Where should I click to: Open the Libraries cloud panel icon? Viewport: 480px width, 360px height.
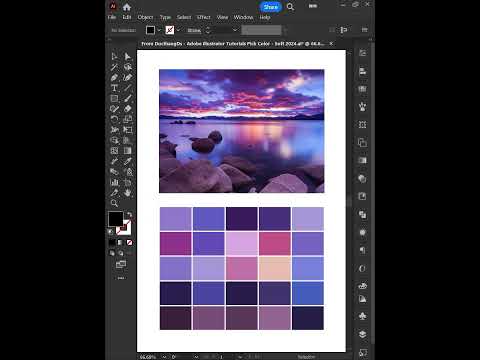(363, 286)
